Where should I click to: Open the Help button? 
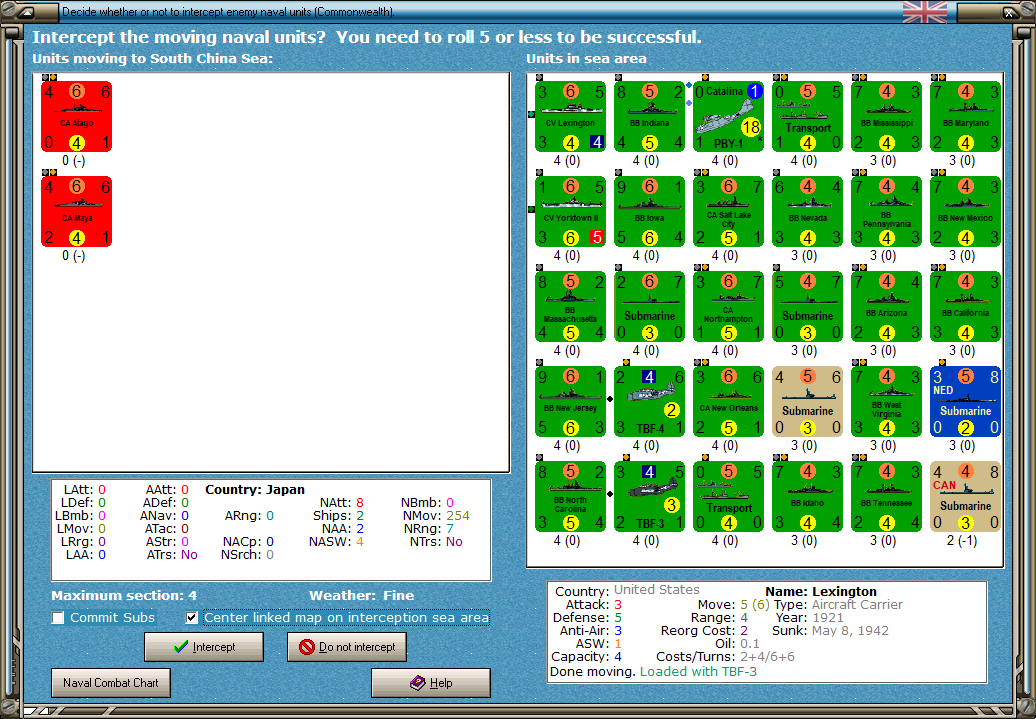coord(431,683)
